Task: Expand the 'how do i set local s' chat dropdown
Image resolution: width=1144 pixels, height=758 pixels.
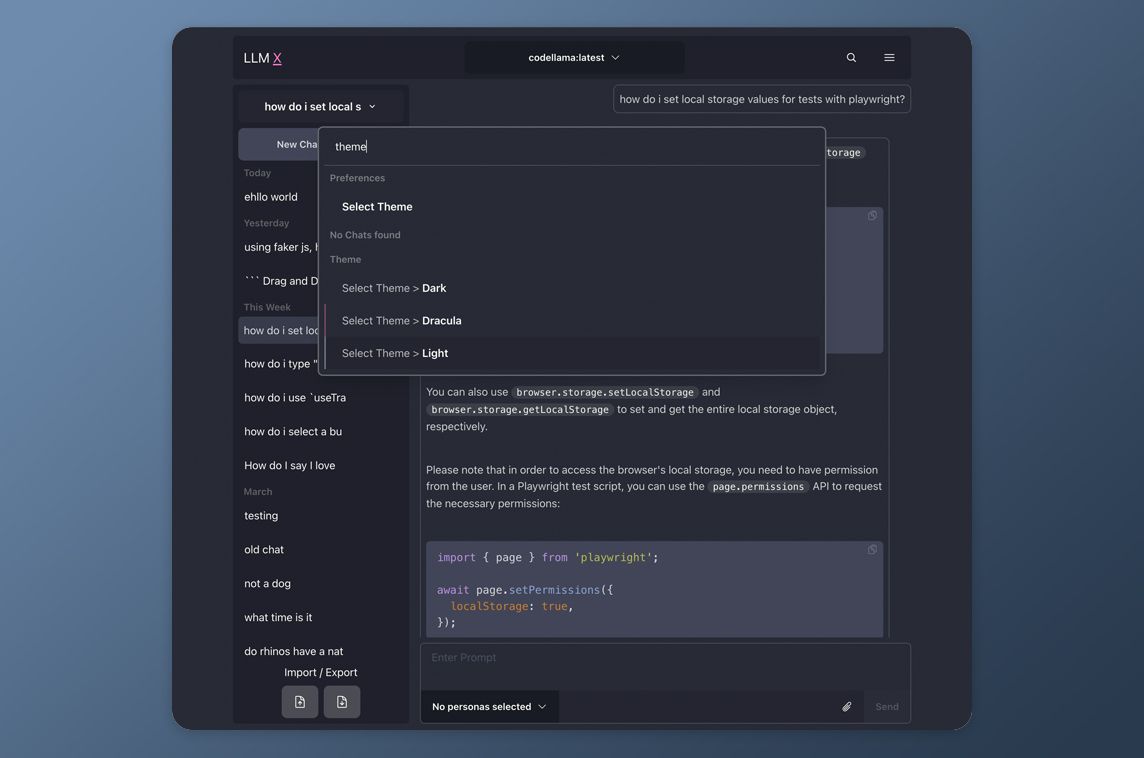Action: 320,107
